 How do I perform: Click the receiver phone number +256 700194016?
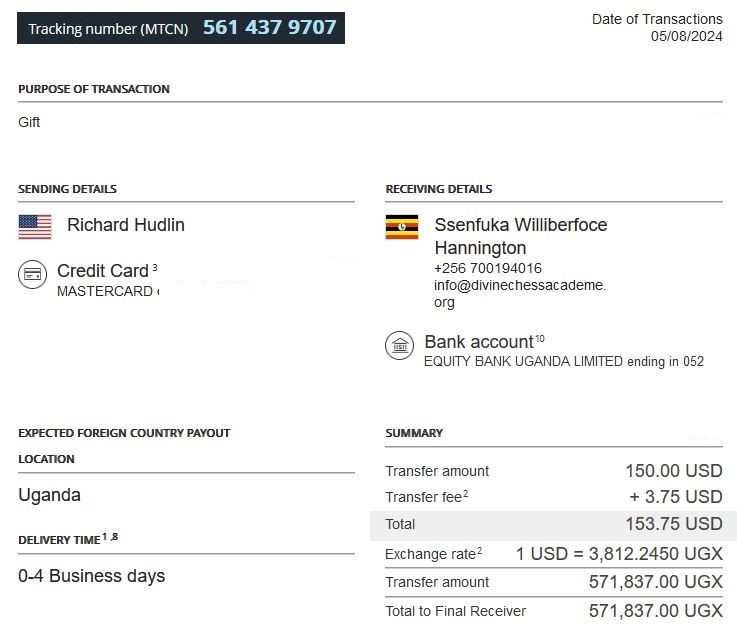click(487, 268)
